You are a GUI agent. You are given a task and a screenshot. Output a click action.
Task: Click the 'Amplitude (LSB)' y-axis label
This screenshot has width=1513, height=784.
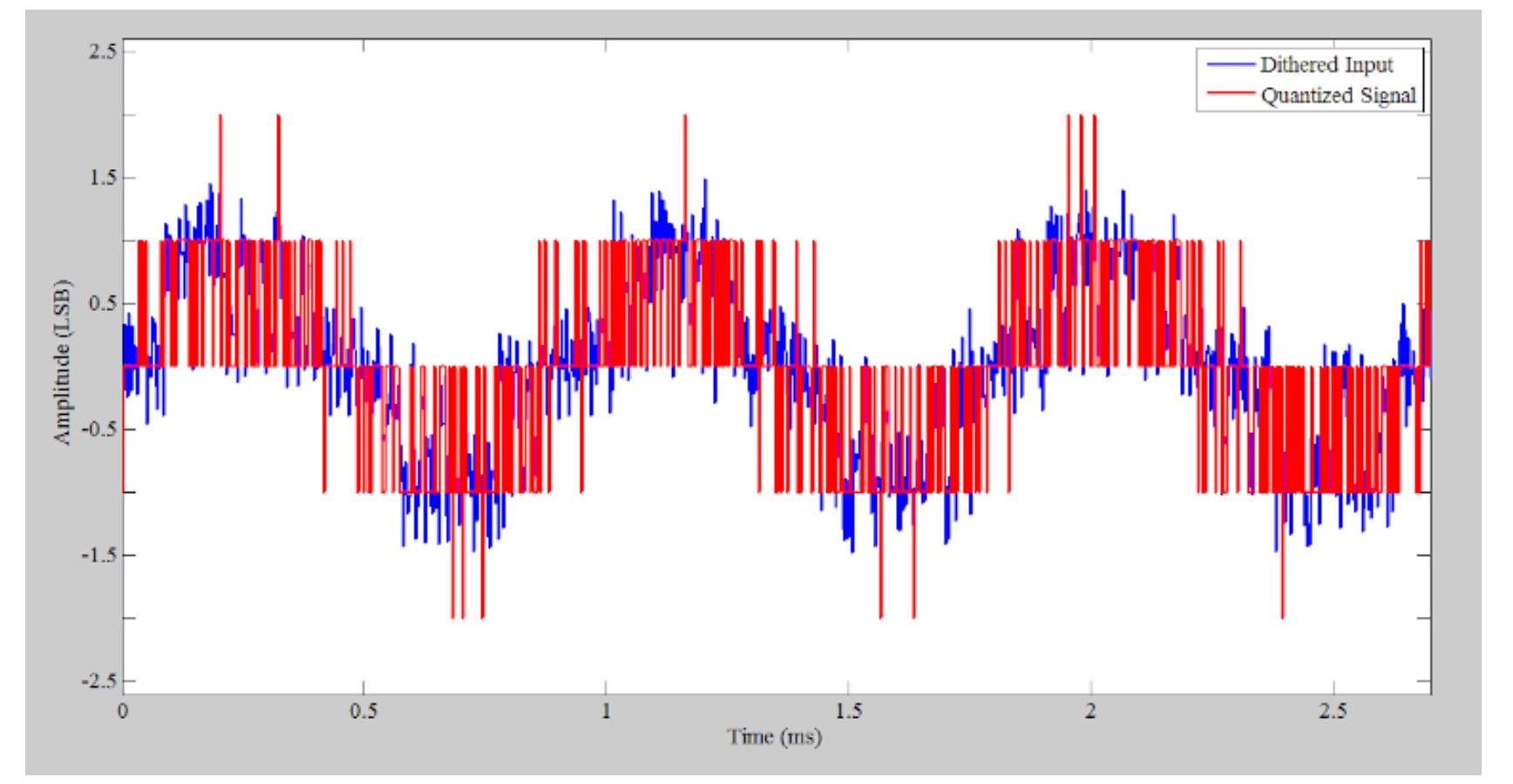pos(62,362)
